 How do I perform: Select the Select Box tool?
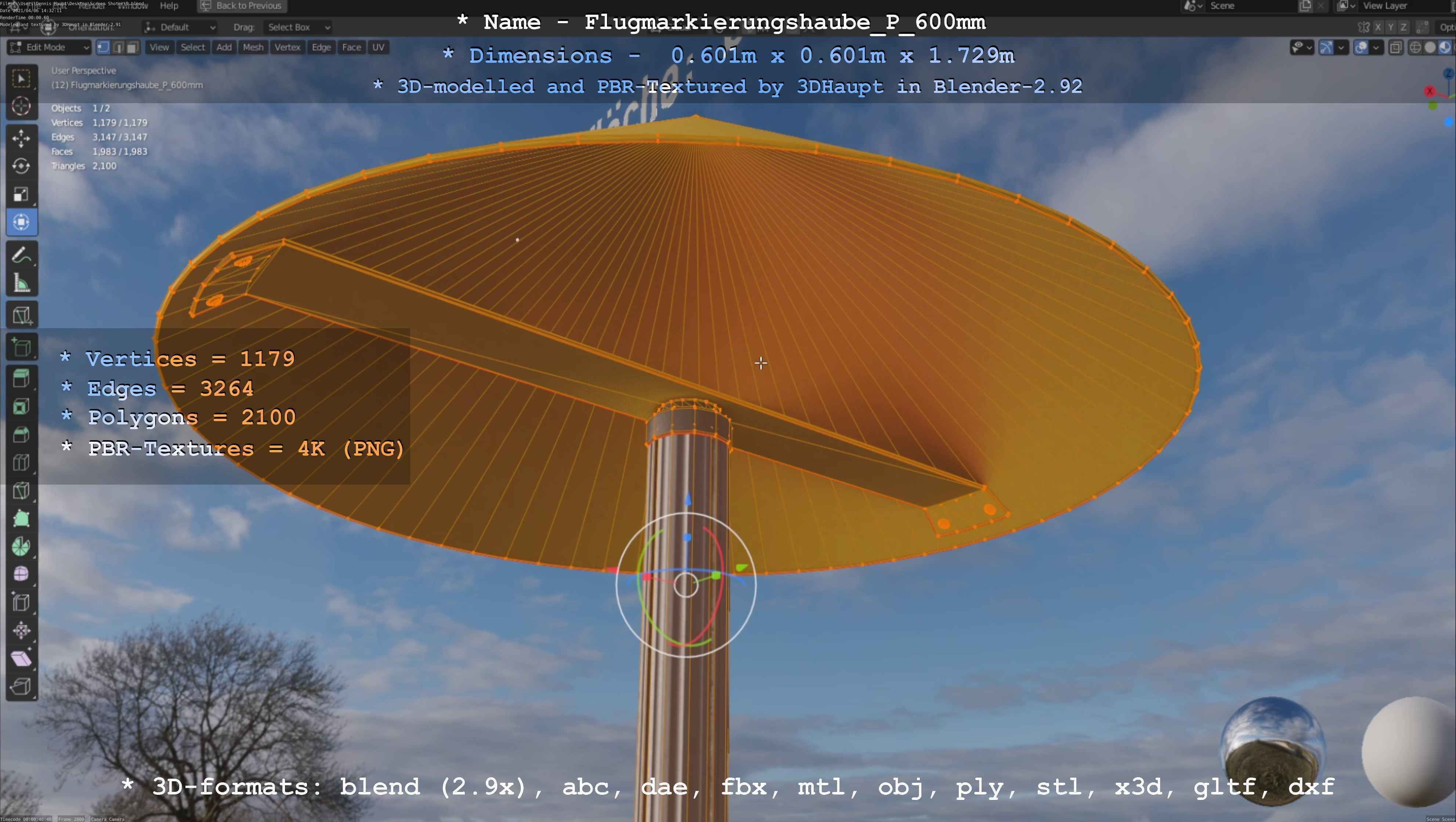[21, 78]
